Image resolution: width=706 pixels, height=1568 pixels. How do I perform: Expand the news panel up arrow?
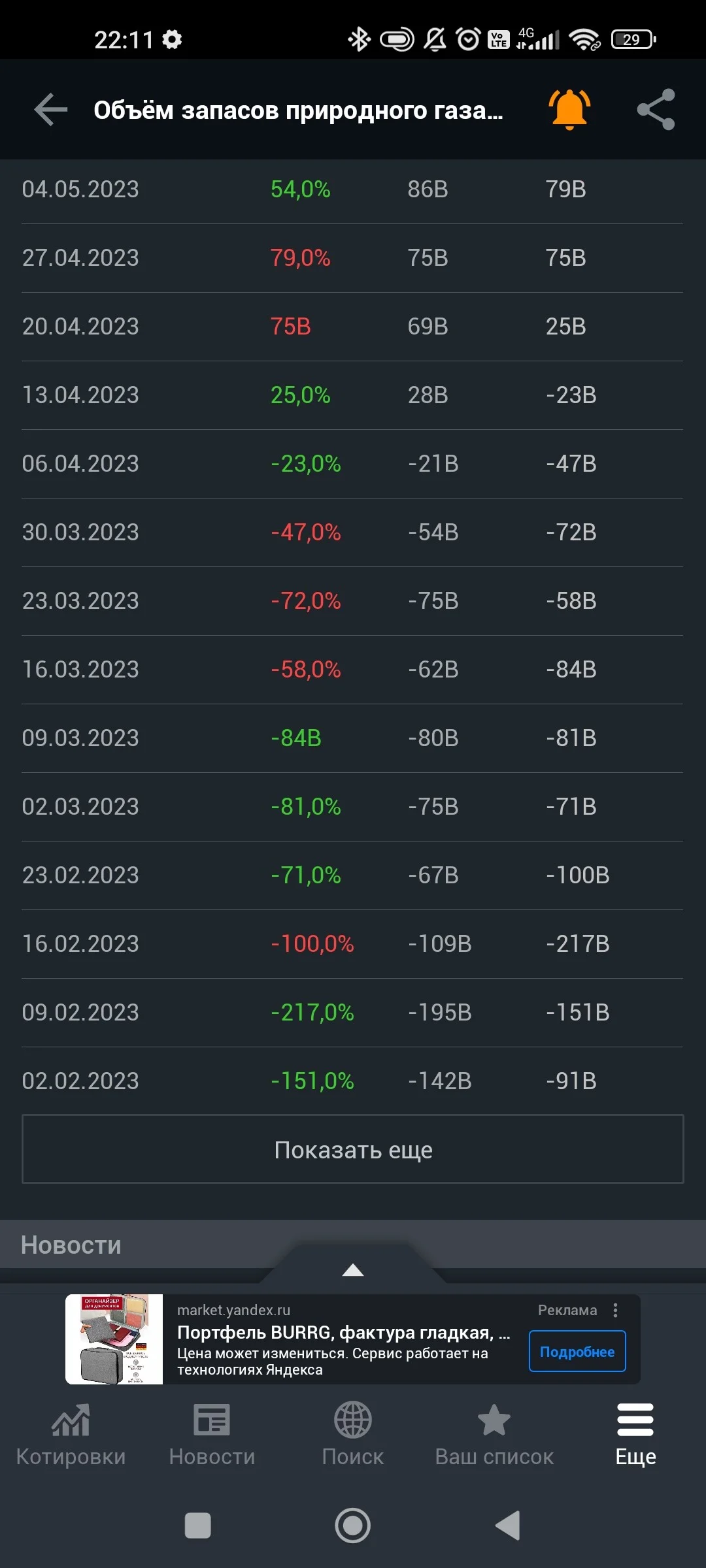pyautogui.click(x=353, y=1269)
